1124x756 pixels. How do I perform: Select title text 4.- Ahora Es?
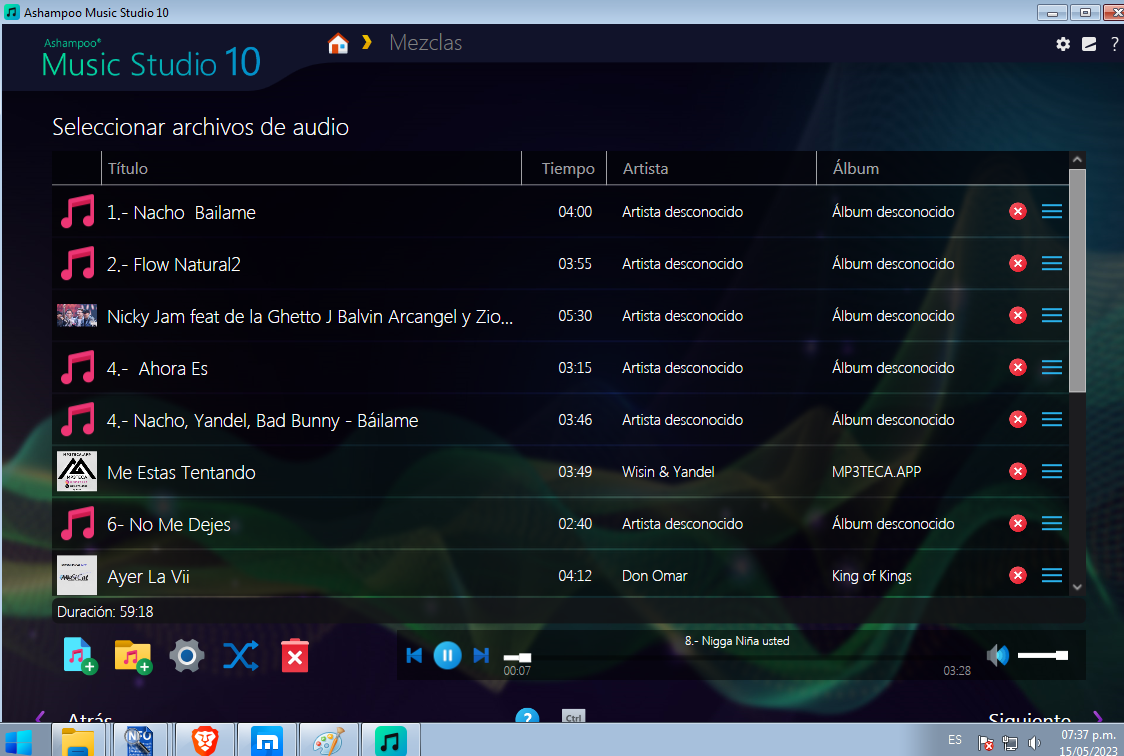(x=157, y=368)
